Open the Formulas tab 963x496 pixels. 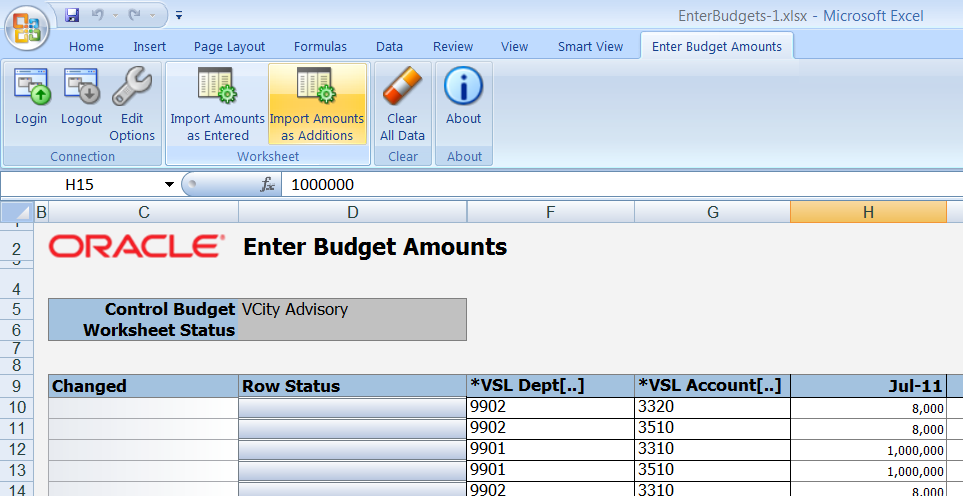coord(320,47)
